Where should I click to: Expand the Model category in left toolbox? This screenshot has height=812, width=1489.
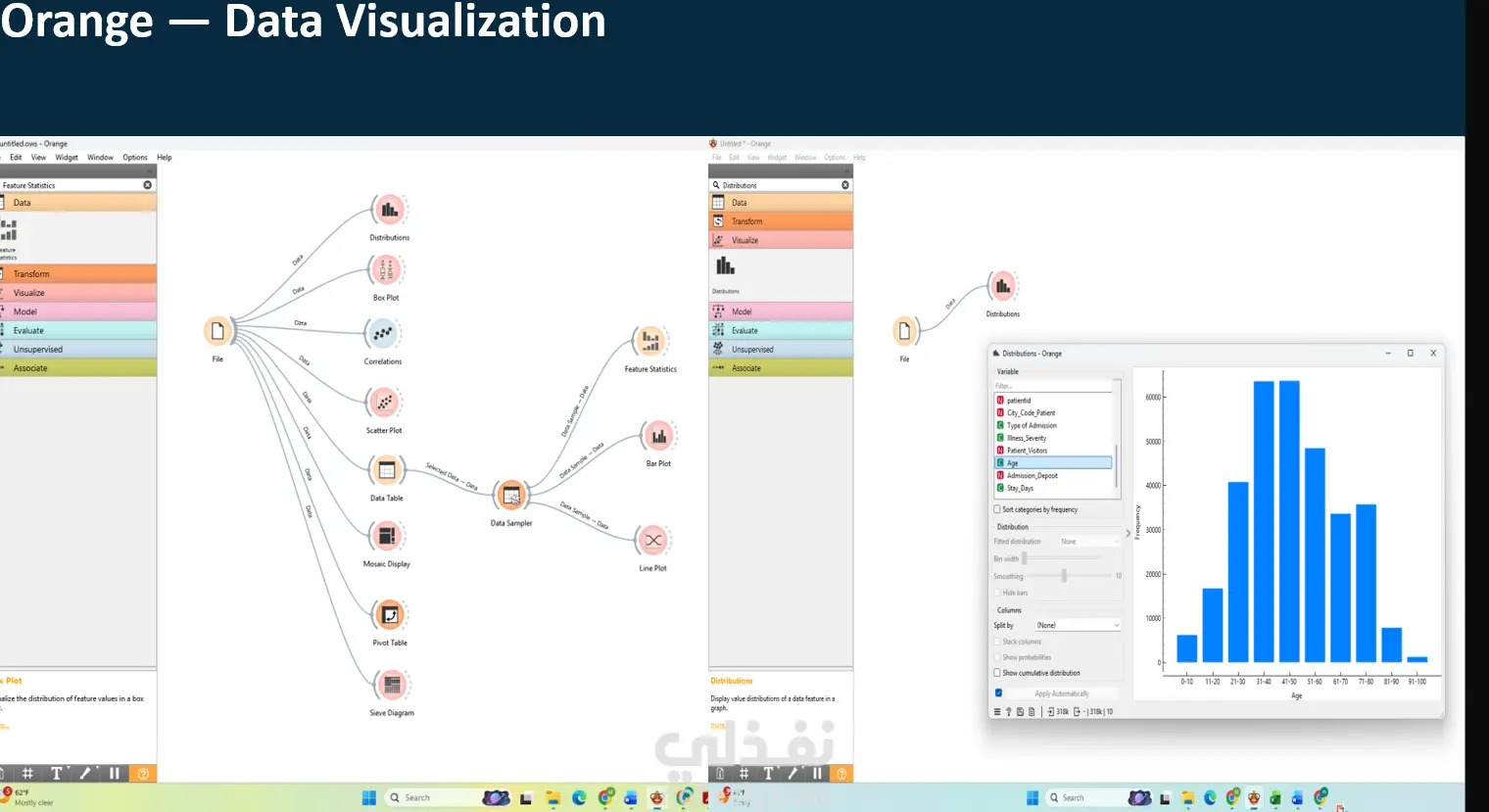[78, 311]
